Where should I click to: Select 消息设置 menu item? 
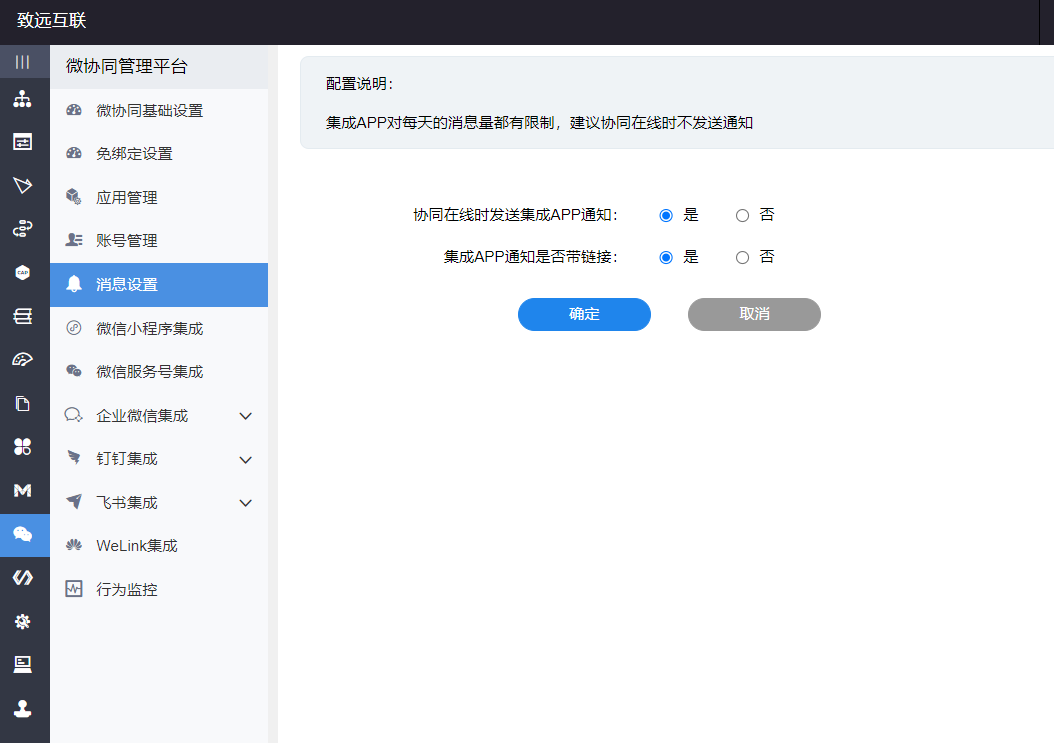coord(159,284)
